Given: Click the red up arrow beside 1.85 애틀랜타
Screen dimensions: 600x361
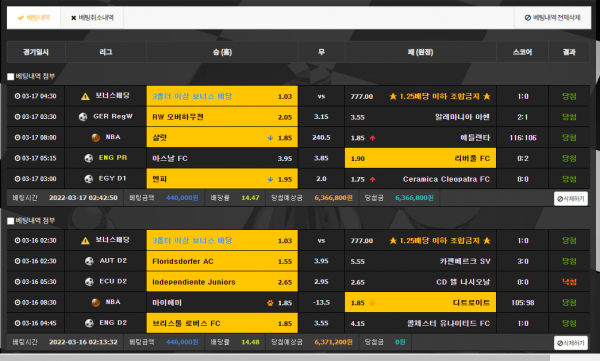Looking at the screenshot, I should [x=372, y=138].
